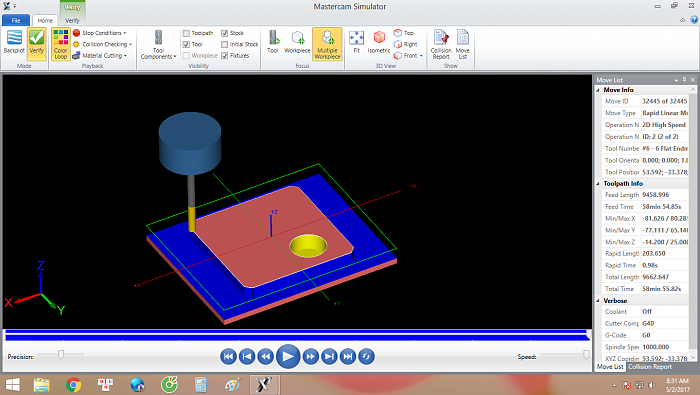The width and height of the screenshot is (700, 395).
Task: Switch to Collision Report tab
Action: tap(650, 367)
